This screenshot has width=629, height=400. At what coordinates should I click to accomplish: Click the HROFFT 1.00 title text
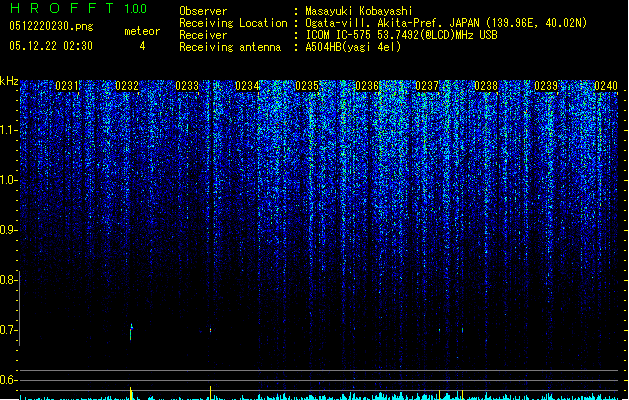coord(78,8)
